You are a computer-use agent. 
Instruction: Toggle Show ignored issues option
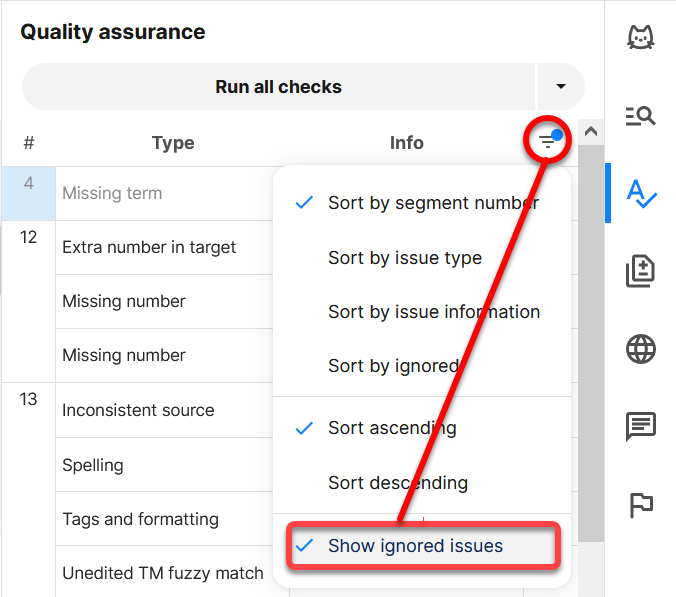(415, 546)
